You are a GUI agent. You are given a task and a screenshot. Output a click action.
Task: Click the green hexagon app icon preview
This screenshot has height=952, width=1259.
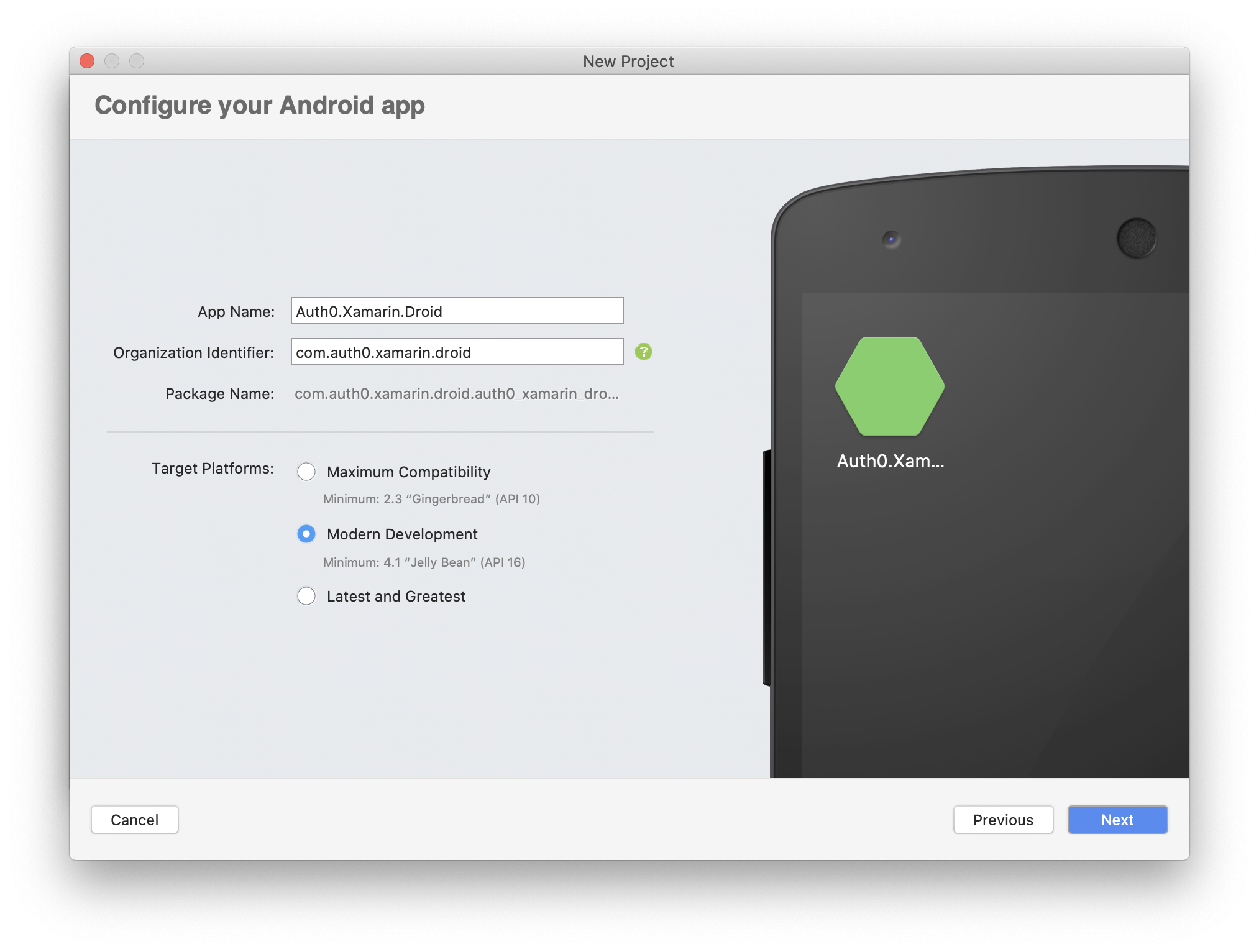coord(889,386)
